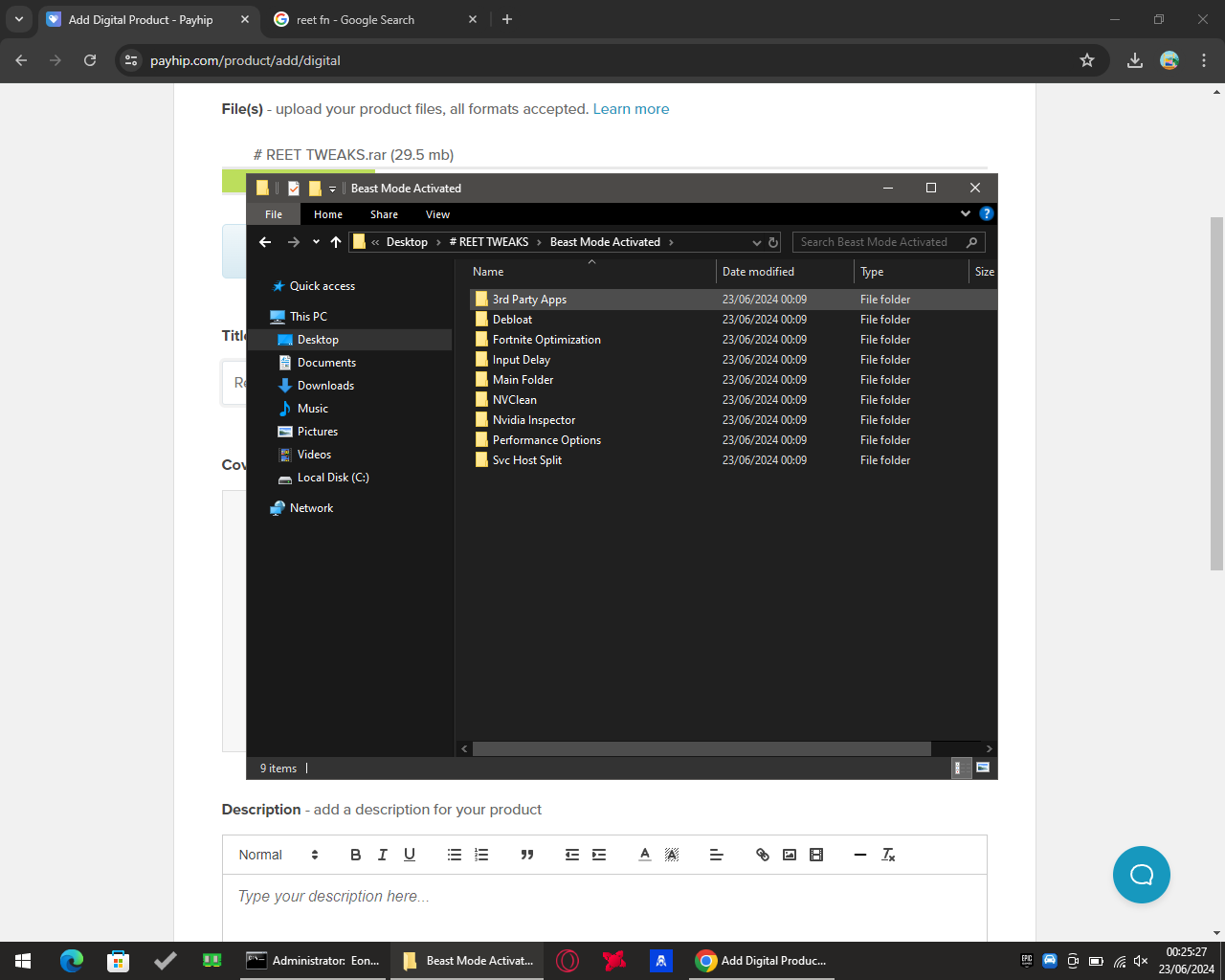Open Microsoft Store from the taskbar
Image resolution: width=1225 pixels, height=980 pixels.
(x=118, y=961)
